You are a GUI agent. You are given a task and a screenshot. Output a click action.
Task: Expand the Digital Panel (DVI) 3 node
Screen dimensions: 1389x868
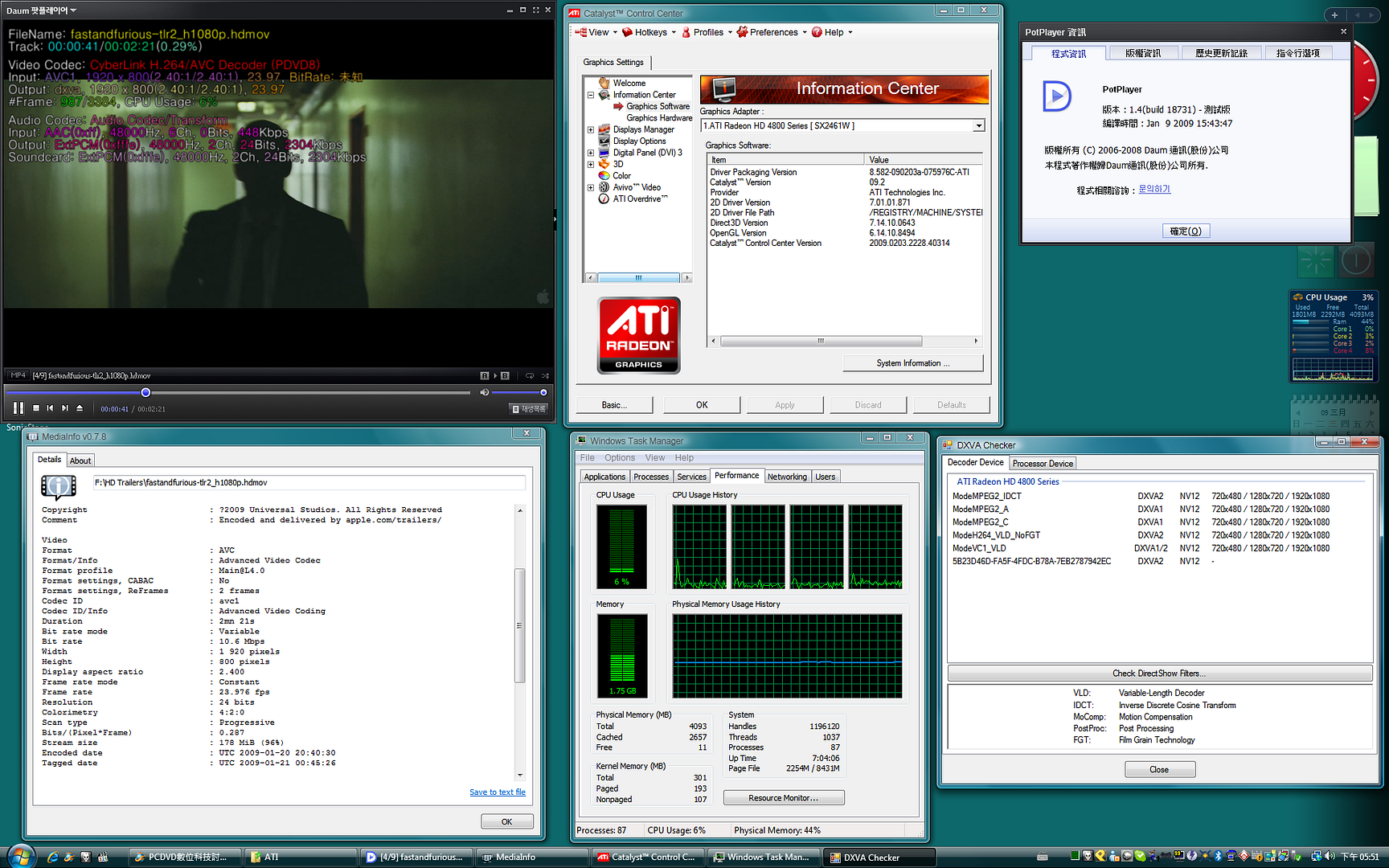pos(591,153)
